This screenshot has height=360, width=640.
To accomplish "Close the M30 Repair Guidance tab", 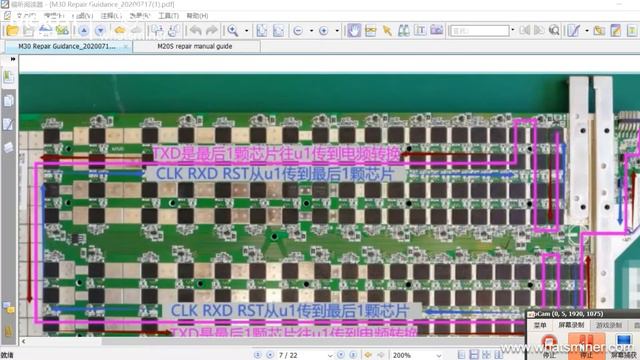I will tap(126, 47).
